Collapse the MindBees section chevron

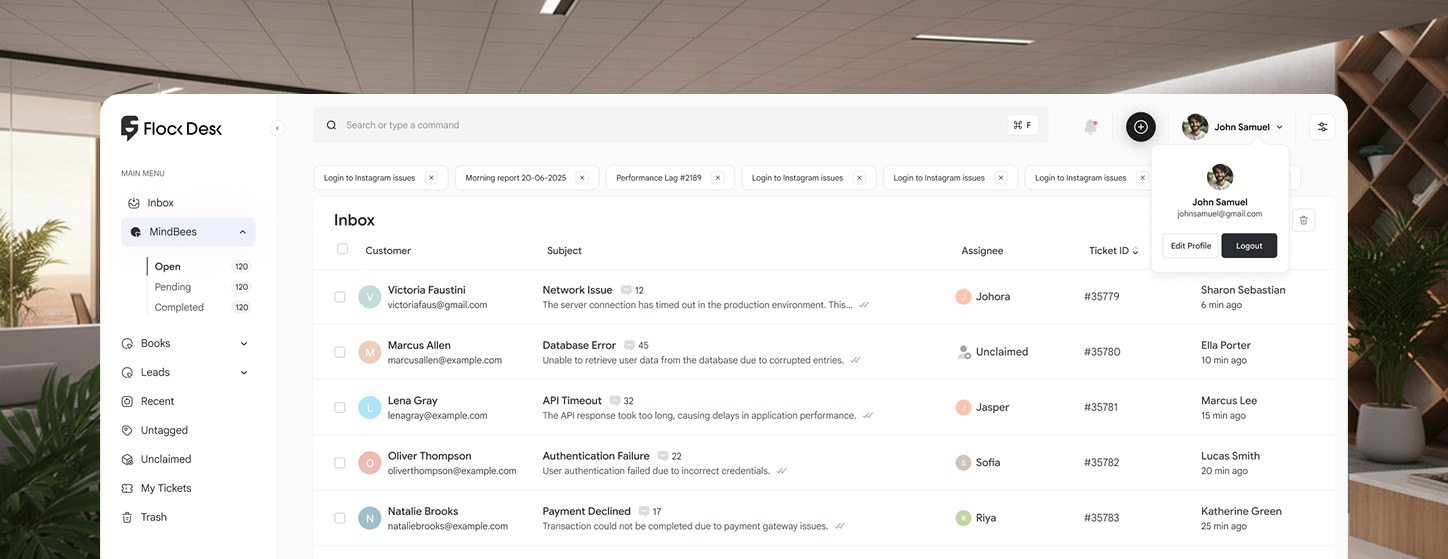(243, 232)
